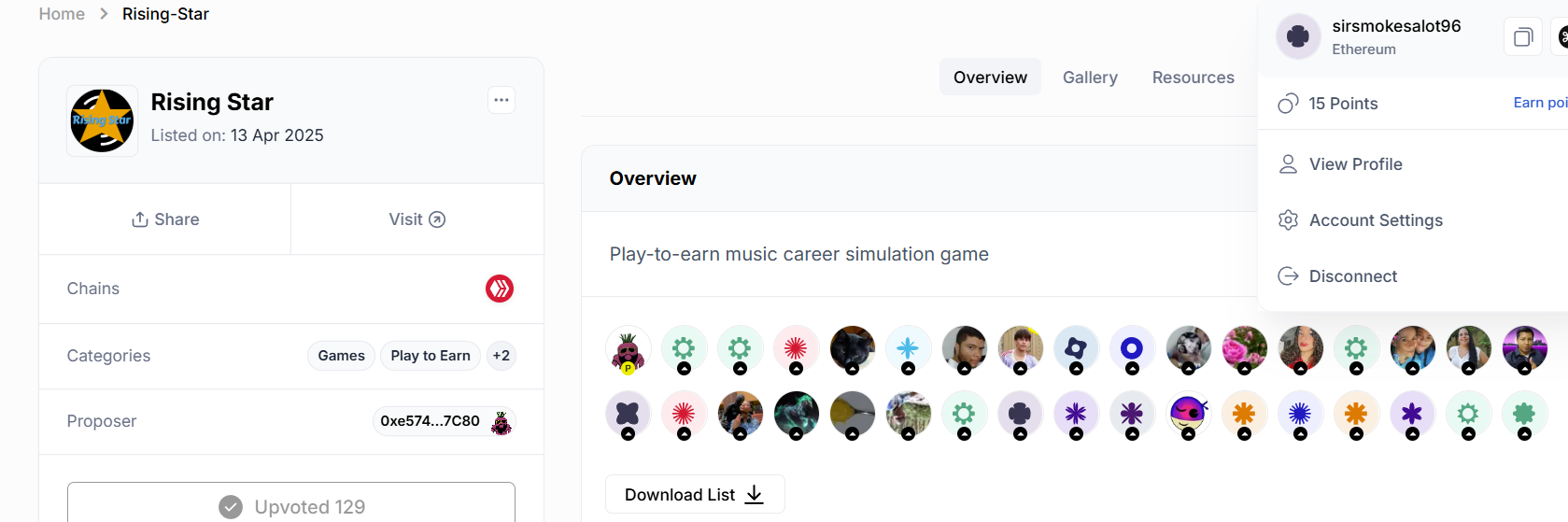Click the Earn points link
The image size is (1568, 522).
pos(1540,103)
